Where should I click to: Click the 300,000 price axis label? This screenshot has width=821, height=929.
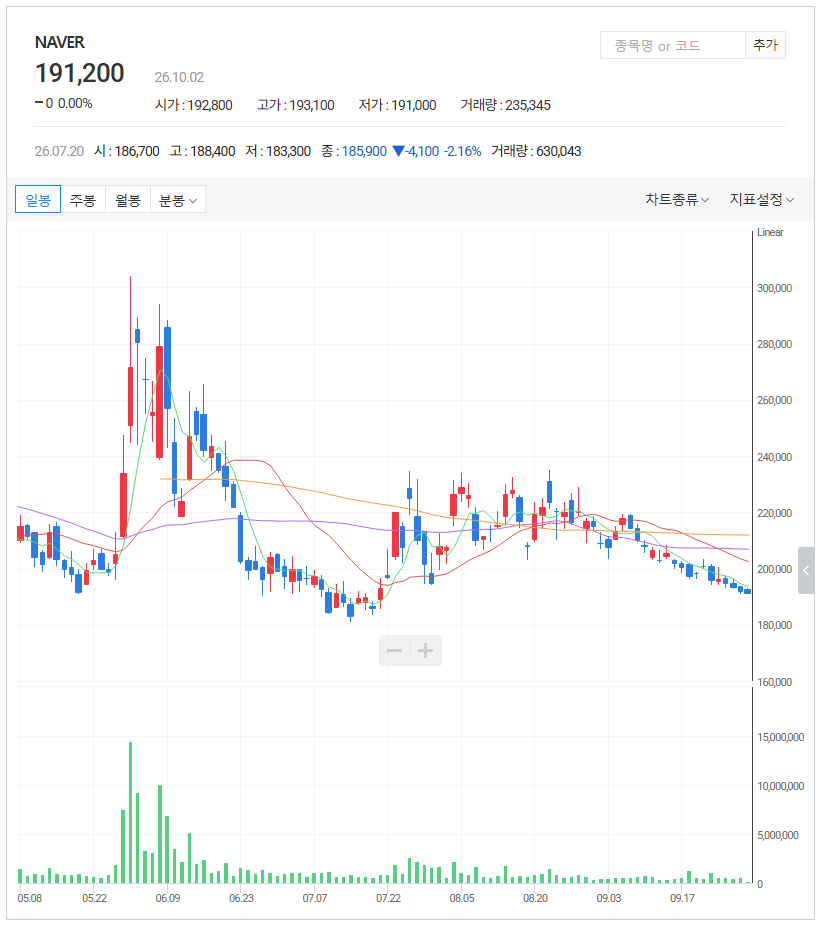(774, 288)
